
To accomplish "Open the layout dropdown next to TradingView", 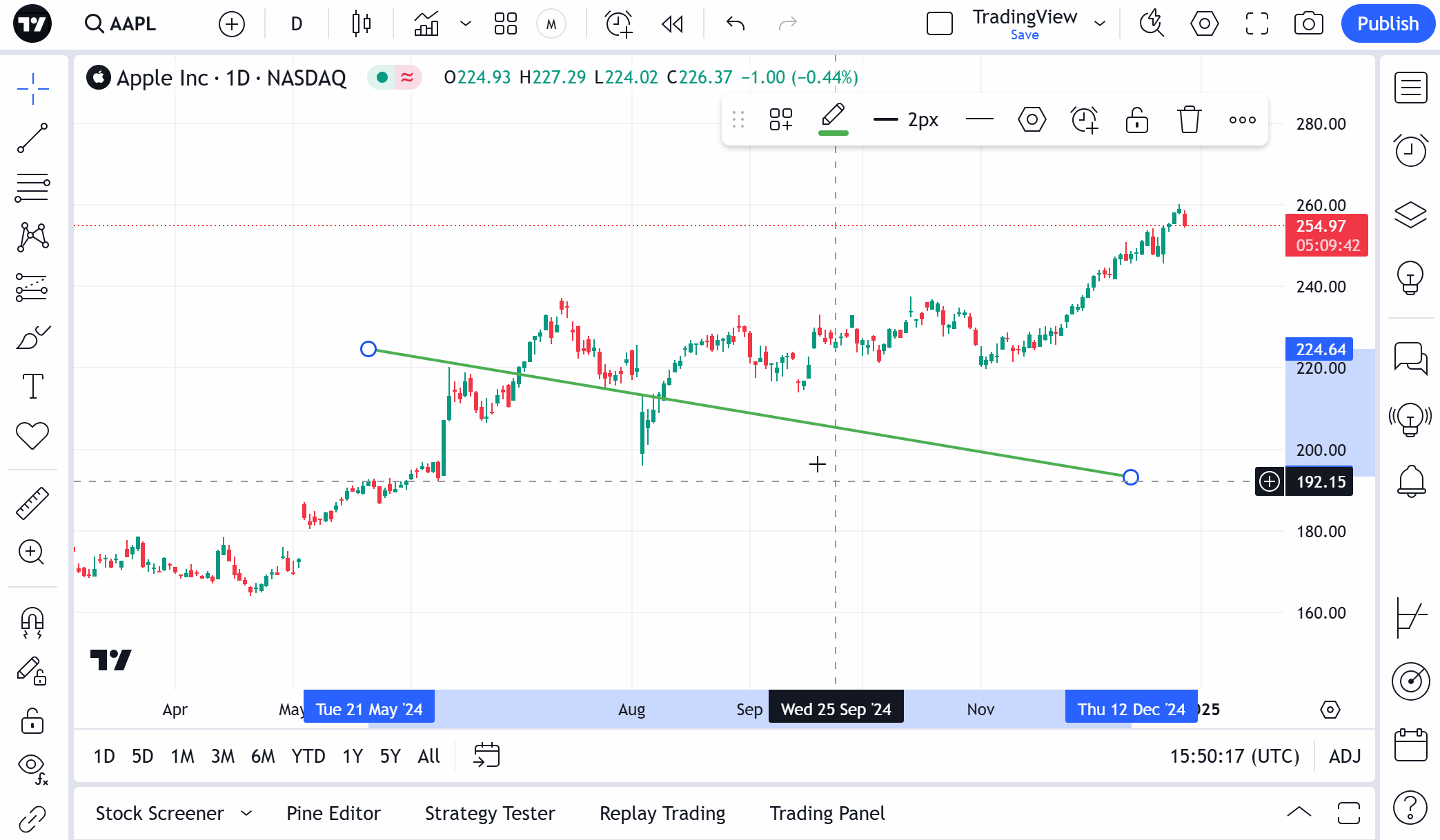I will 1100,24.
